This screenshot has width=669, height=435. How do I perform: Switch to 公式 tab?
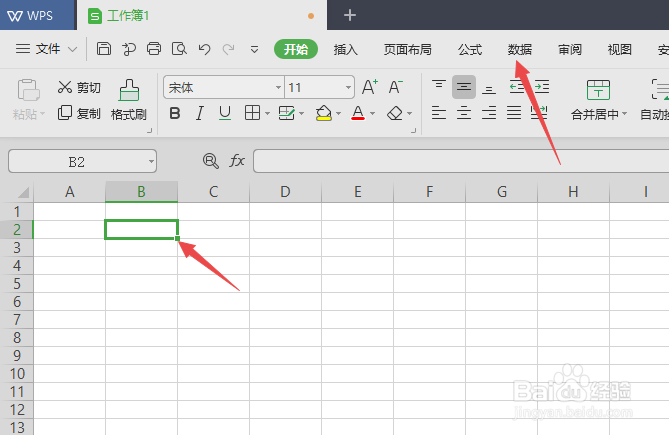[470, 49]
